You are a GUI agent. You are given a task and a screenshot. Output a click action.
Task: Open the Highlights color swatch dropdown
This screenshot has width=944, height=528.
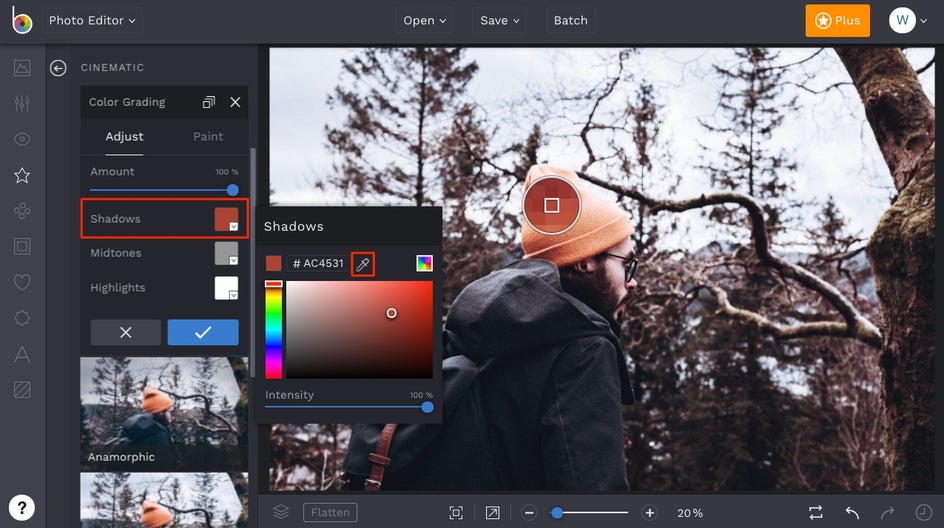pos(226,288)
